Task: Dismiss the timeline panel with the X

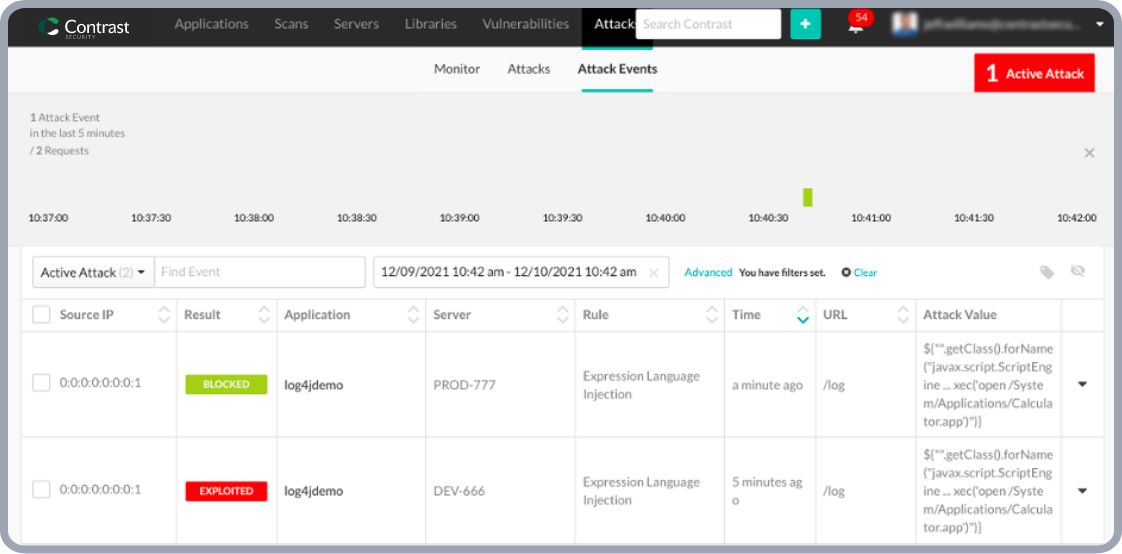Action: [1089, 153]
